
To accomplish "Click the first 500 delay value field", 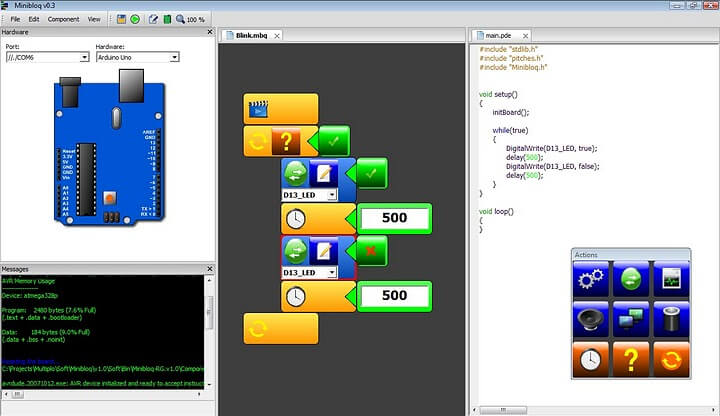I will tap(394, 219).
